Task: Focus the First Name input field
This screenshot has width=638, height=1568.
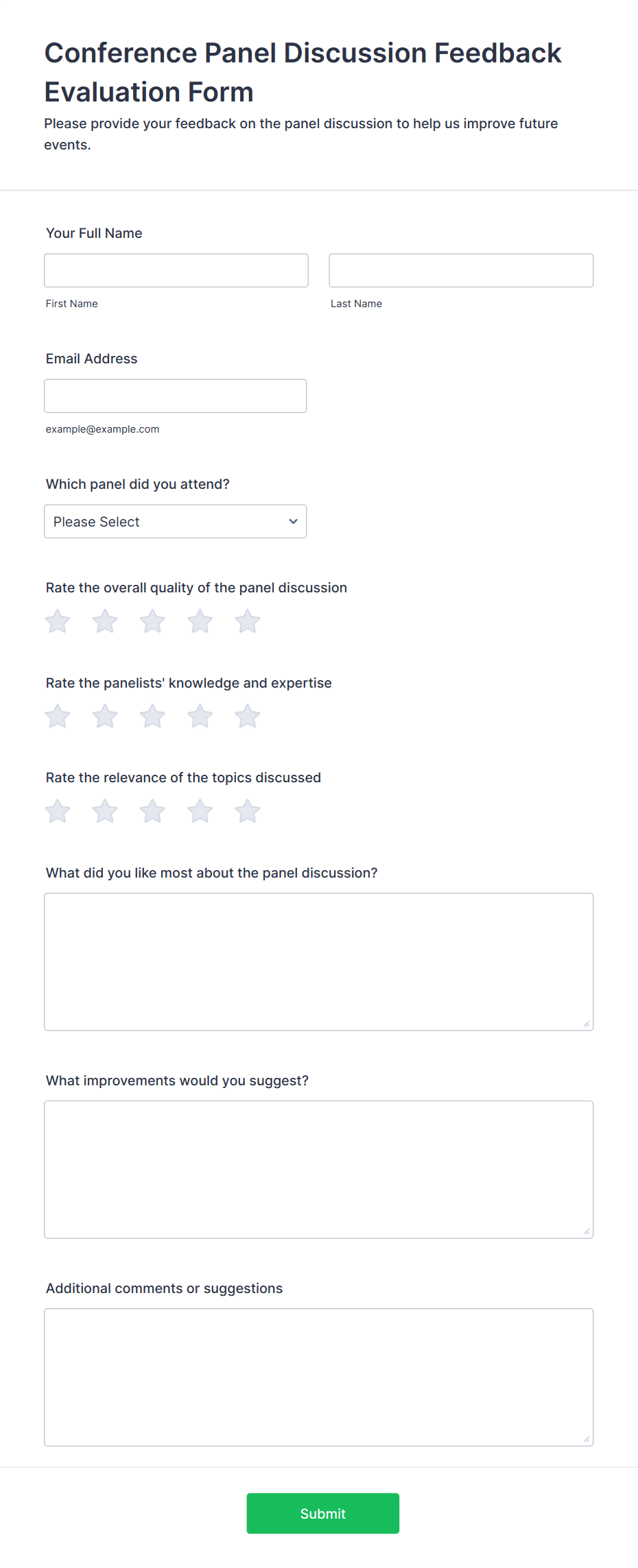Action: tap(176, 270)
